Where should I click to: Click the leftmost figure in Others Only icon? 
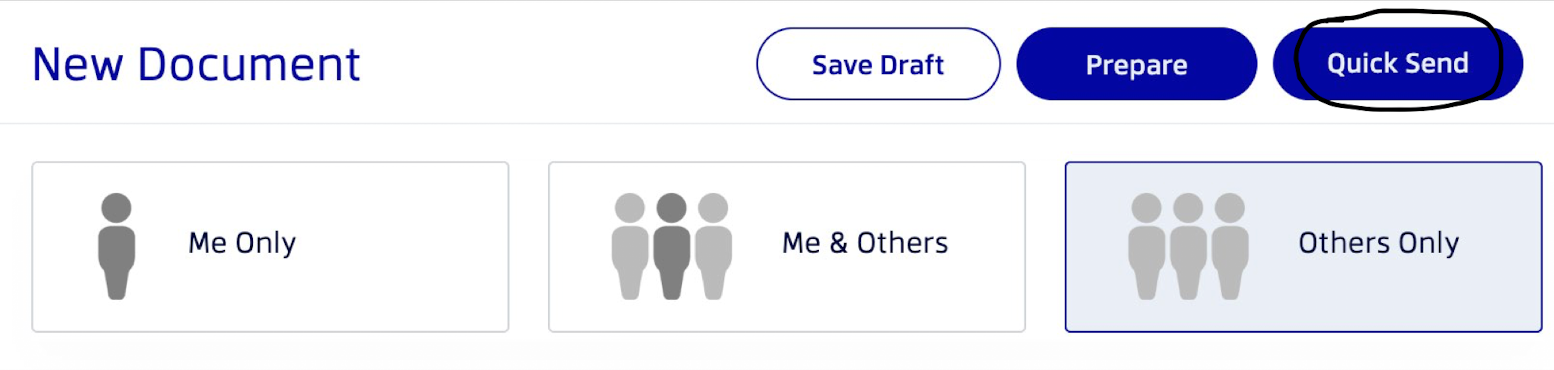click(1146, 246)
